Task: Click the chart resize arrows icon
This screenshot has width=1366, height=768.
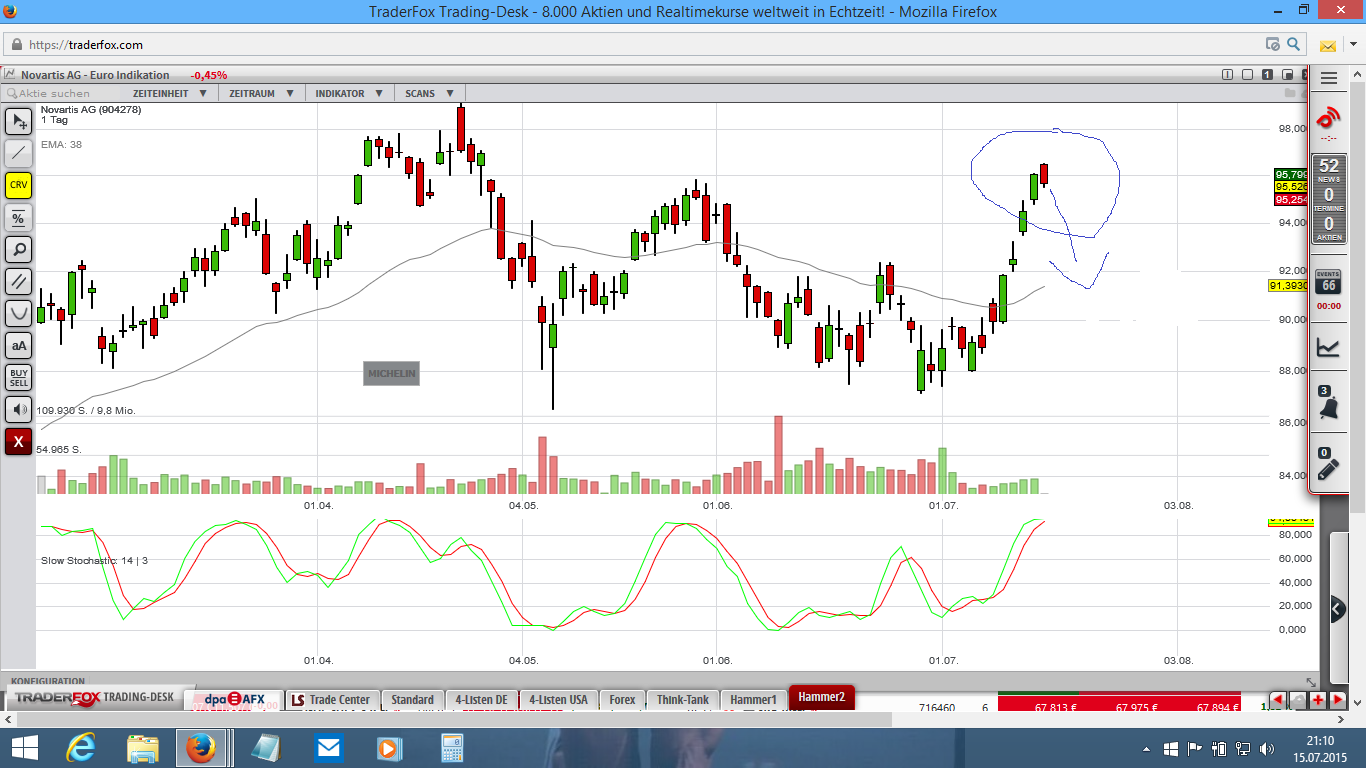Action: pos(1312,682)
